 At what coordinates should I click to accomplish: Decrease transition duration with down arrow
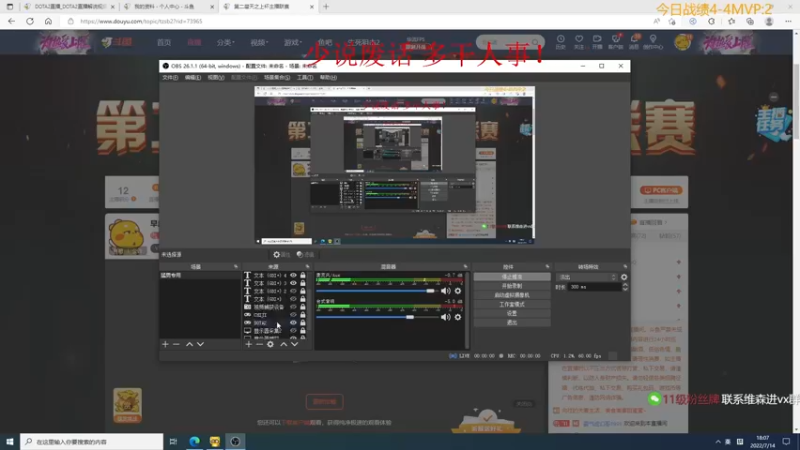coord(625,289)
